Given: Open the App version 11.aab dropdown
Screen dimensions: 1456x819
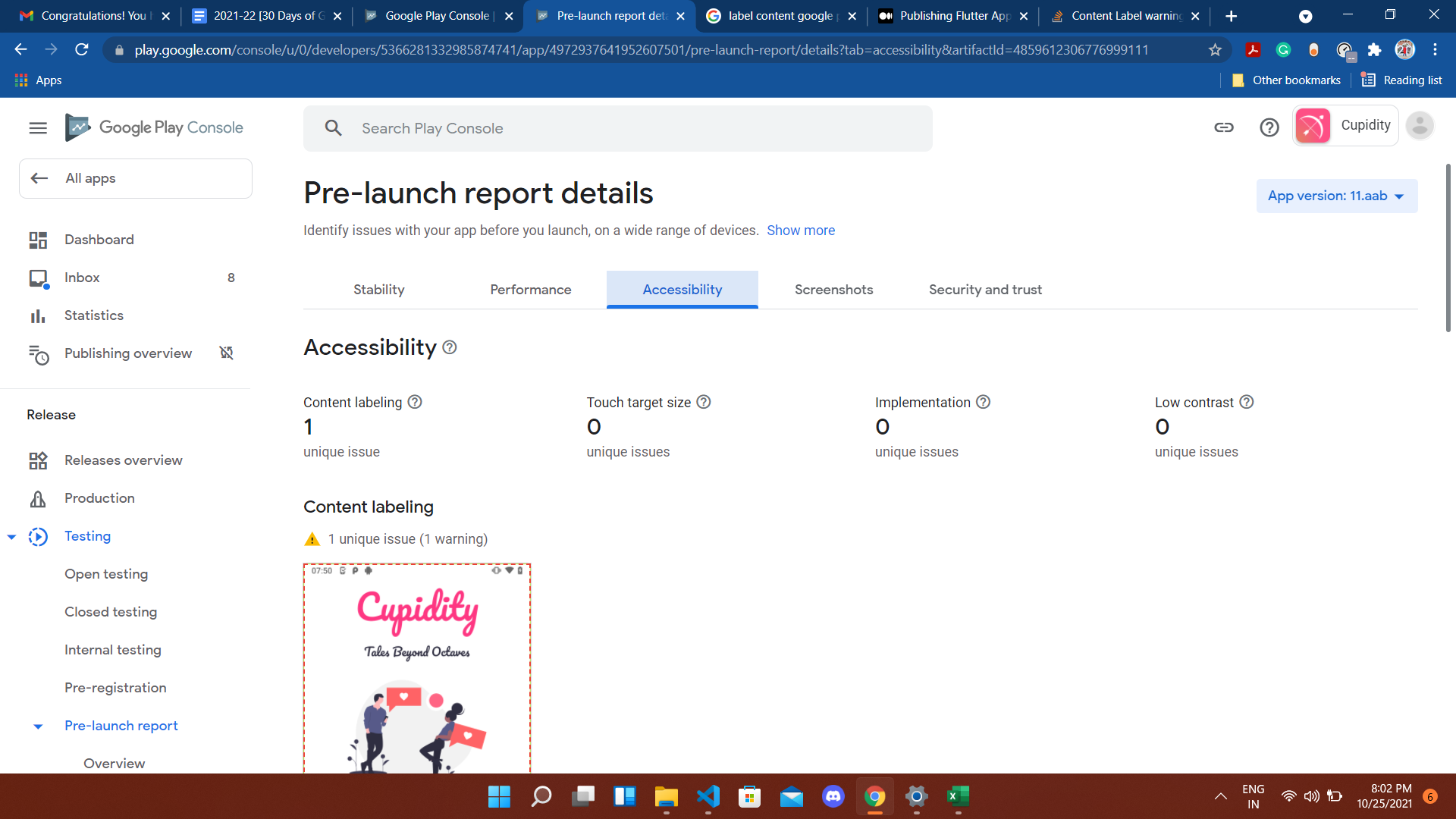Looking at the screenshot, I should (1336, 196).
